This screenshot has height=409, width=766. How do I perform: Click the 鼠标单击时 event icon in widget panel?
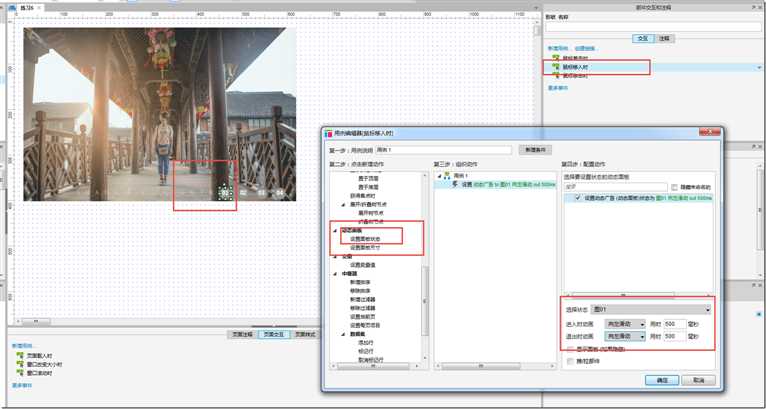tap(555, 58)
